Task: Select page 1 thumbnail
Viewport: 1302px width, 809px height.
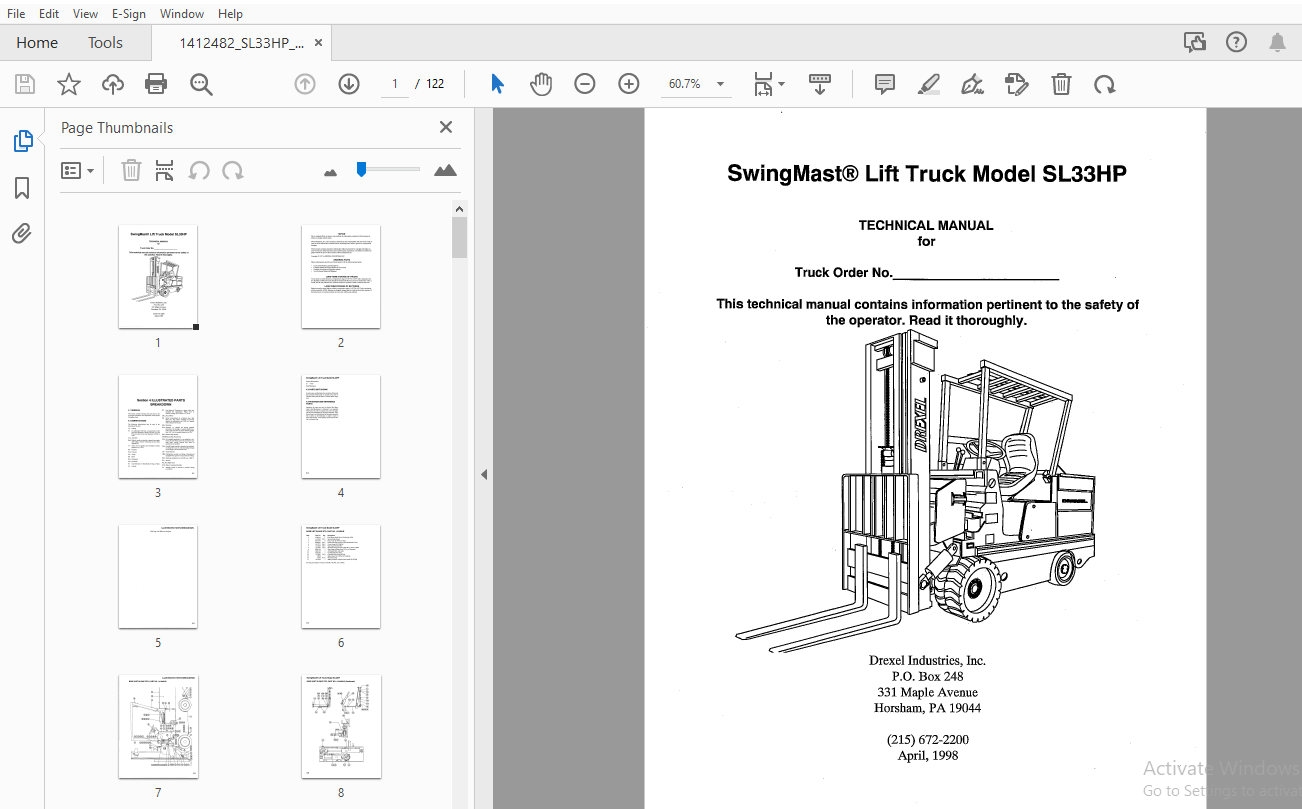Action: [158, 277]
